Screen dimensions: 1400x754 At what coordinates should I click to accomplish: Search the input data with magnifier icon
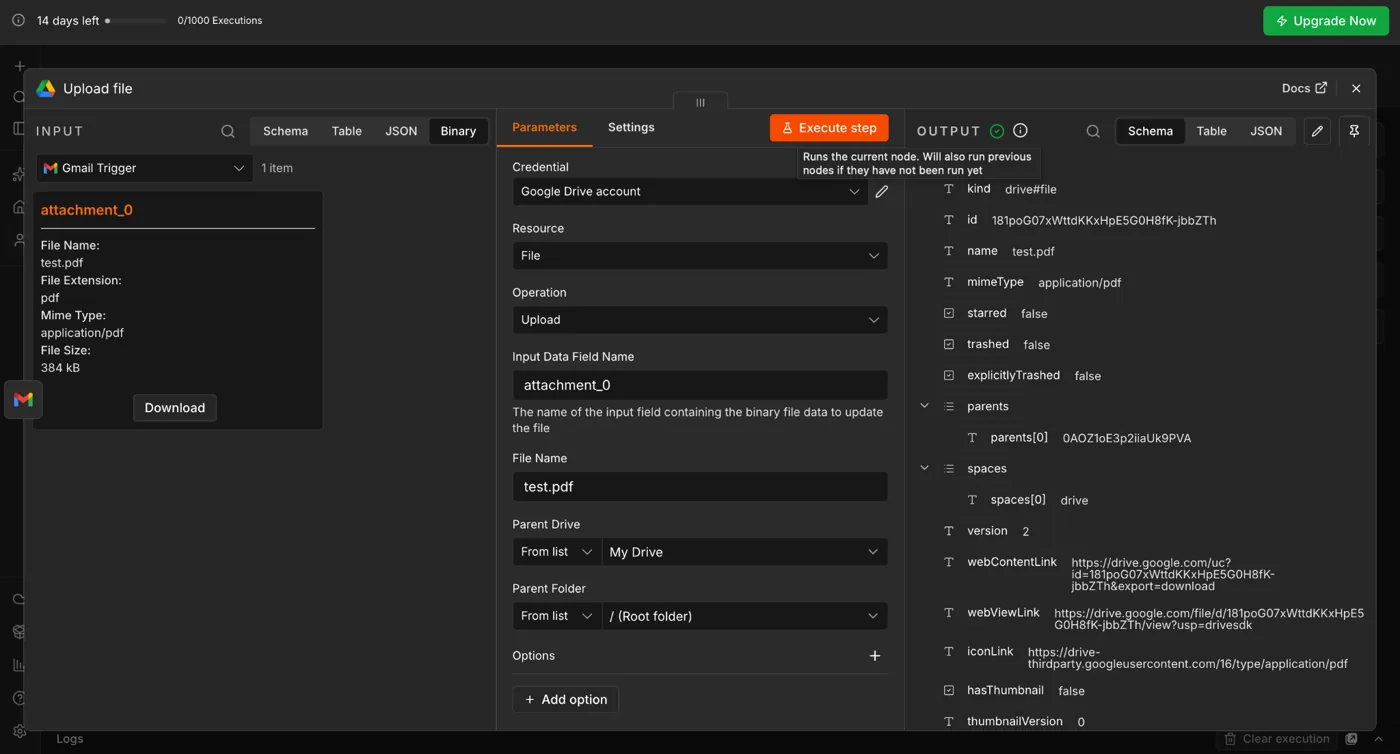228,131
